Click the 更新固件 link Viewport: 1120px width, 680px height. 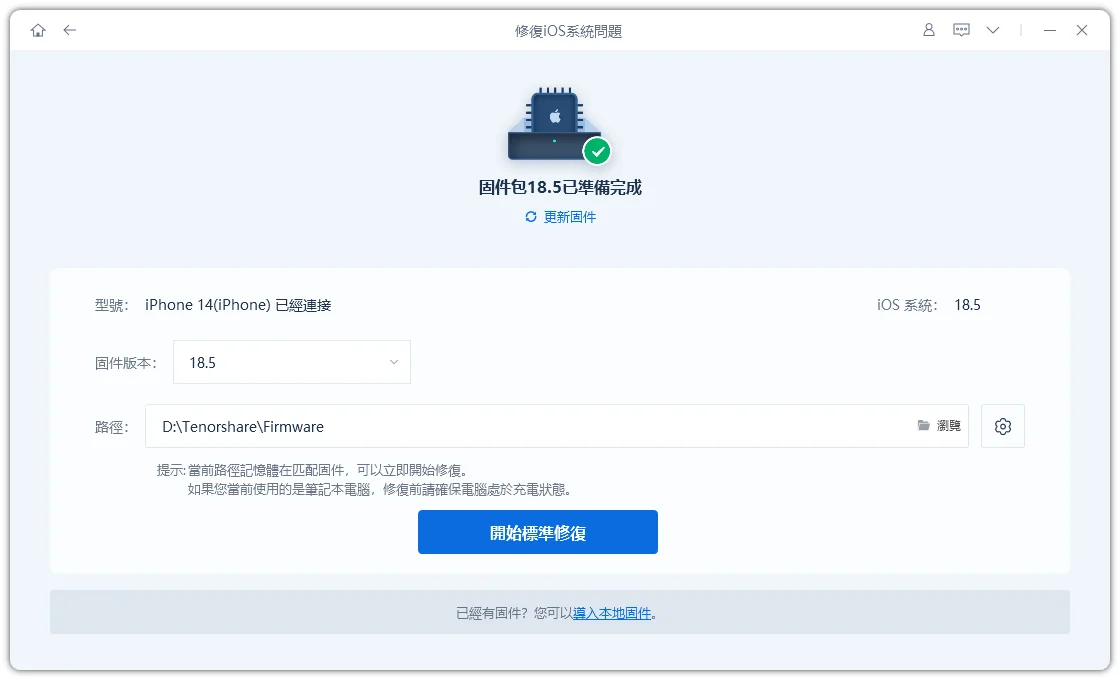point(570,217)
